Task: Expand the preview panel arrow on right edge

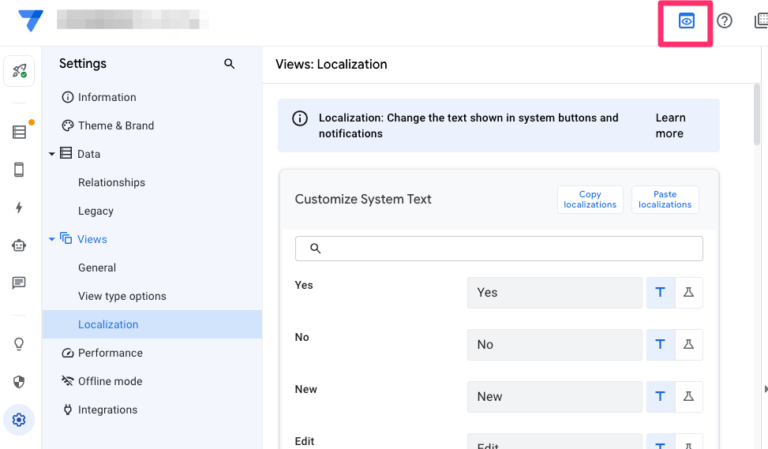Action: tap(764, 389)
